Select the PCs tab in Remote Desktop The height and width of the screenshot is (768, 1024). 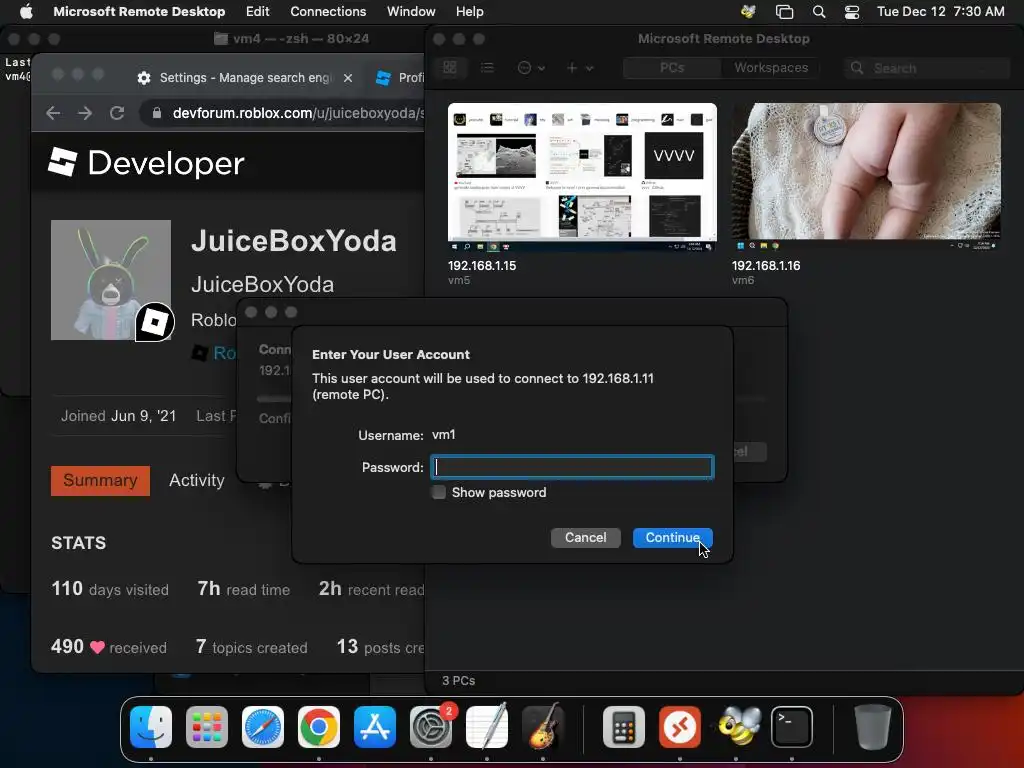pos(672,67)
